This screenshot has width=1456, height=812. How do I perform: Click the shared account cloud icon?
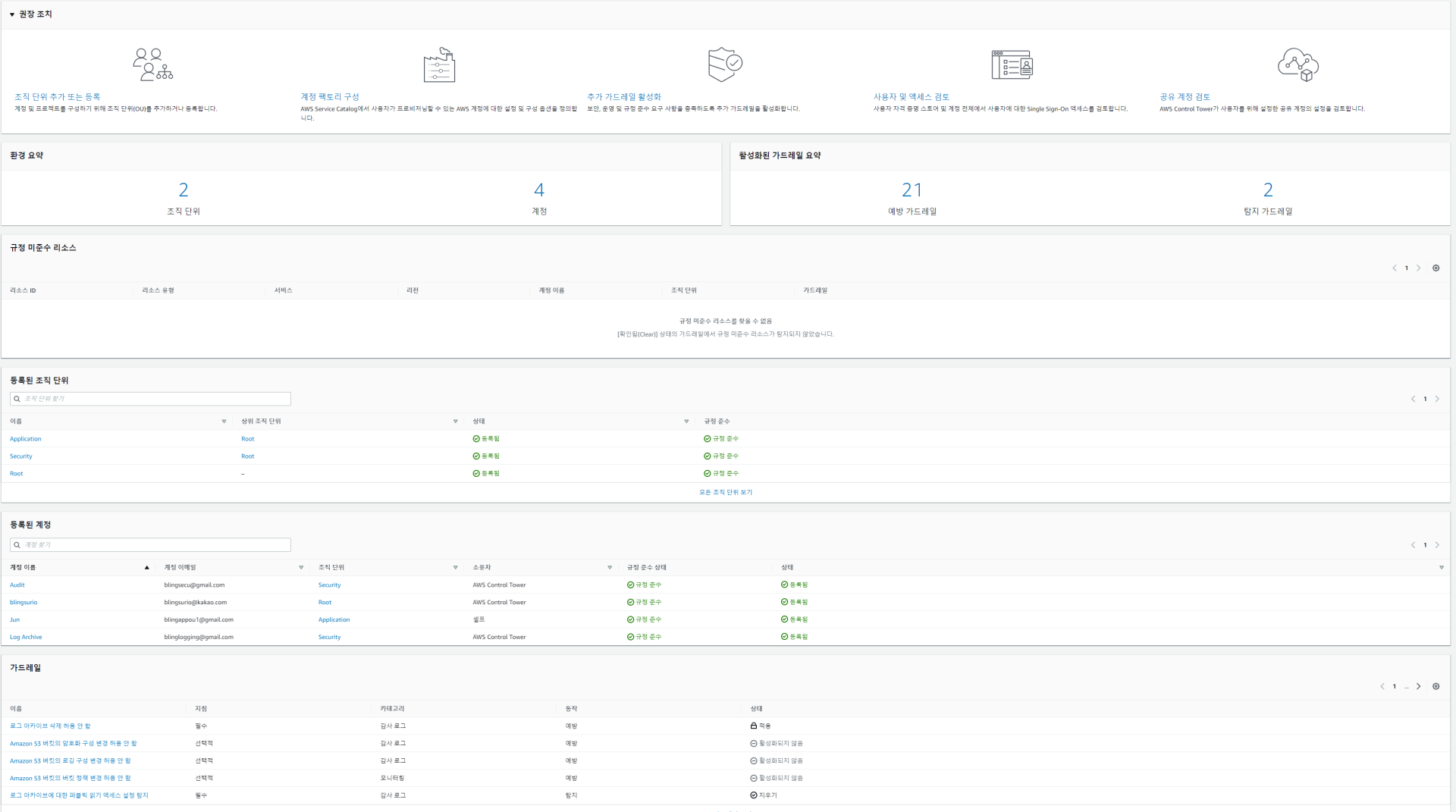(x=1298, y=64)
